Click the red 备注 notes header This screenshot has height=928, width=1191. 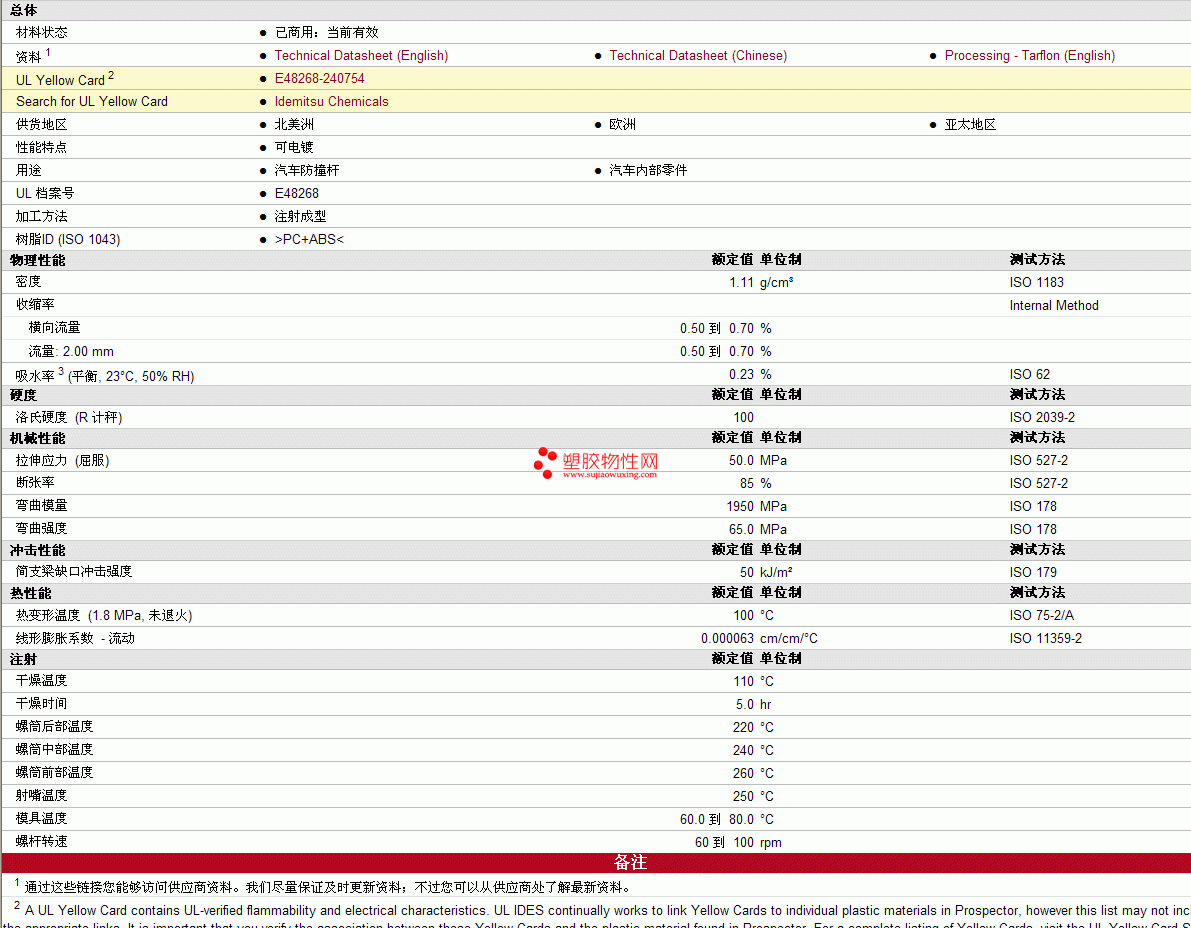pyautogui.click(x=630, y=863)
